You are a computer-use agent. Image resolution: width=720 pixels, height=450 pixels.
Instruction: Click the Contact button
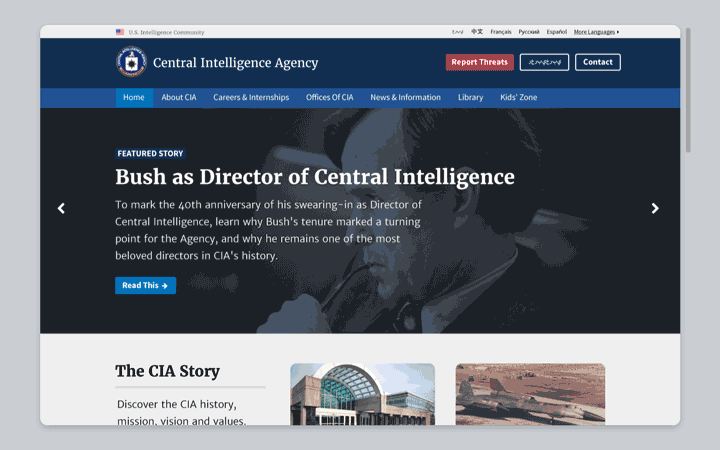point(597,62)
